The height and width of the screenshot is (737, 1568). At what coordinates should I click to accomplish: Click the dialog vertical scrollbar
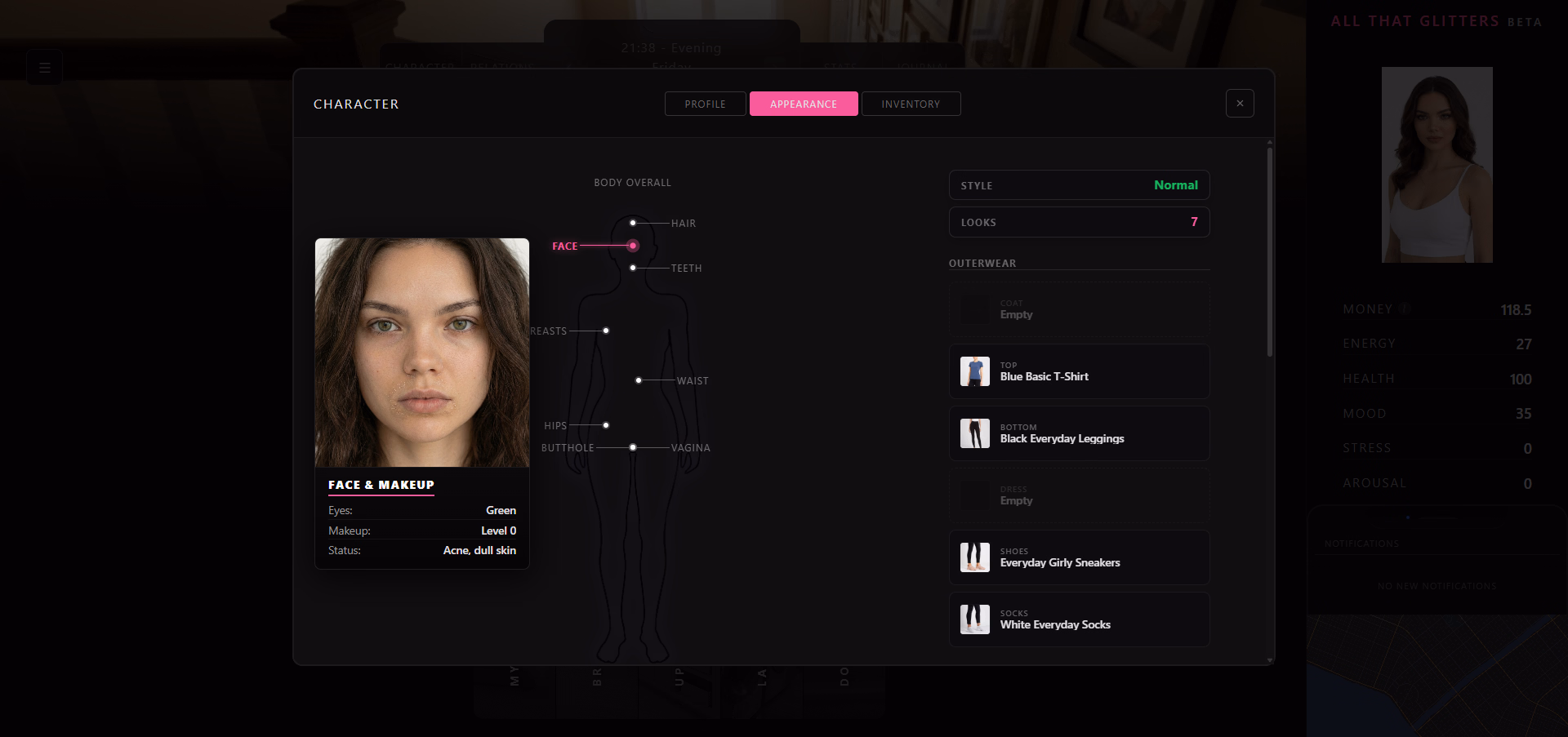tap(1270, 251)
